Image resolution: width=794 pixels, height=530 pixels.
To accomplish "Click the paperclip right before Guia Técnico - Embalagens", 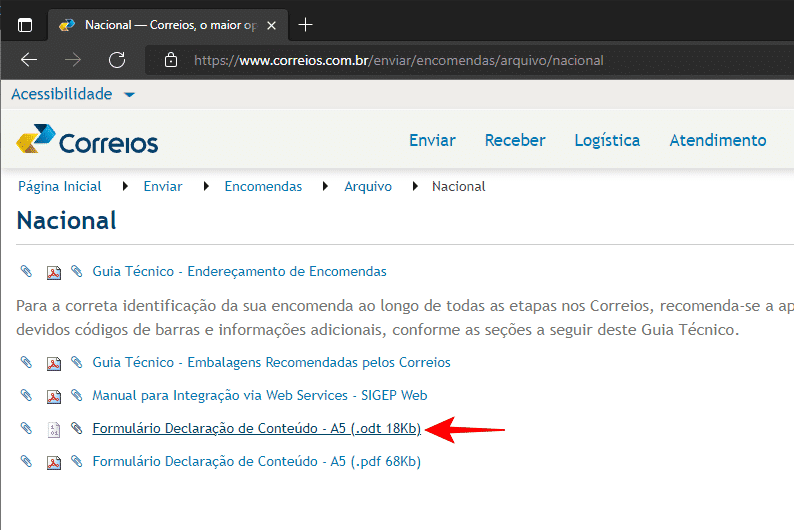I will [x=76, y=362].
